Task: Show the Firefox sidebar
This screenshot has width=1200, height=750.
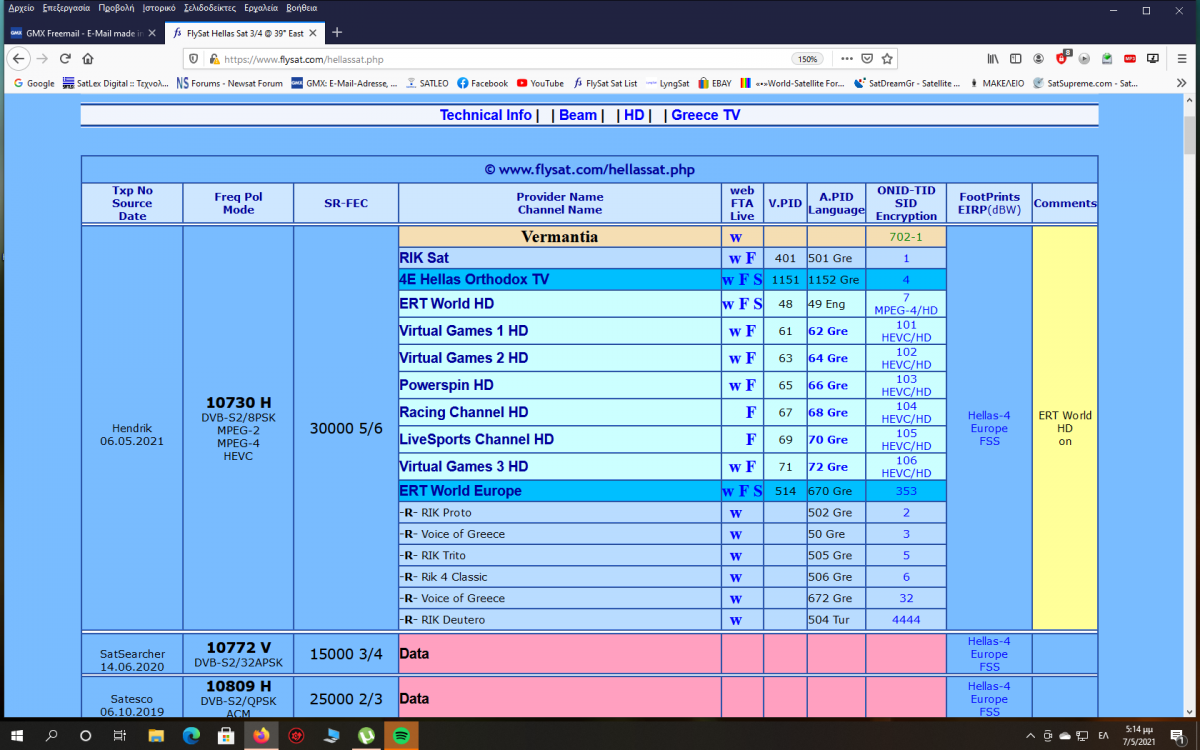Action: click(1016, 59)
